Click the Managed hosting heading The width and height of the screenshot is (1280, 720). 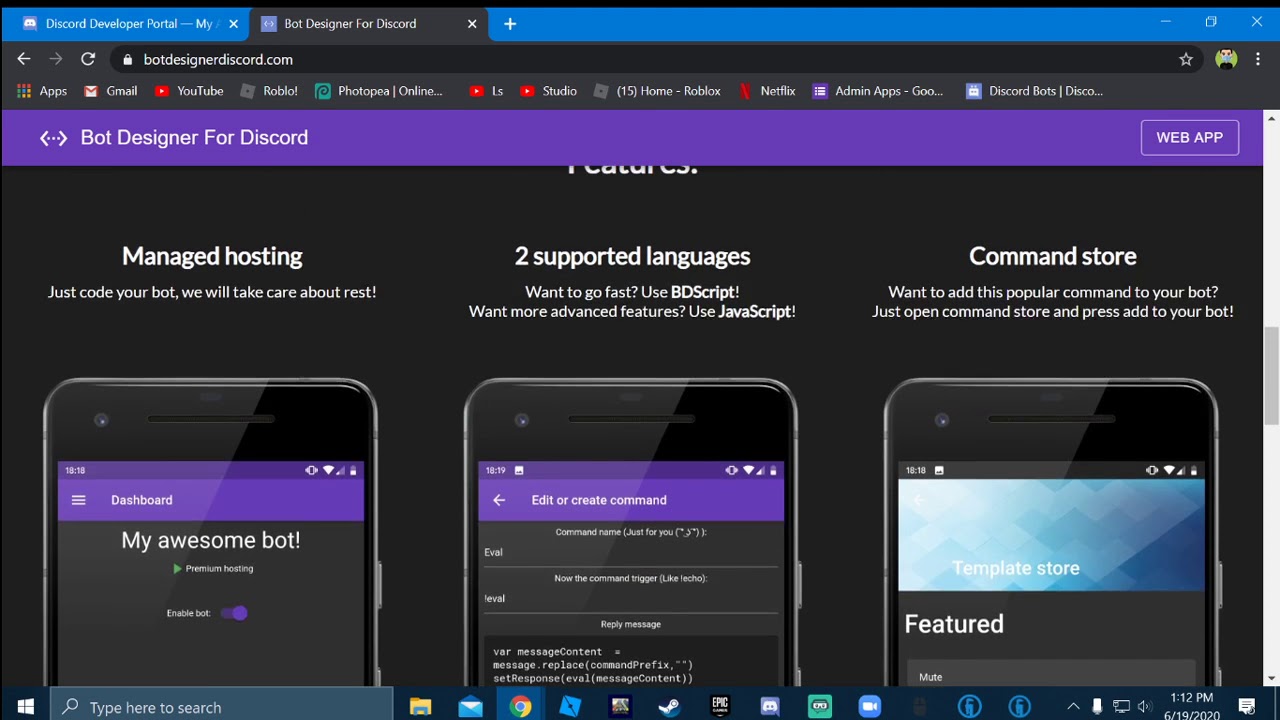(212, 256)
